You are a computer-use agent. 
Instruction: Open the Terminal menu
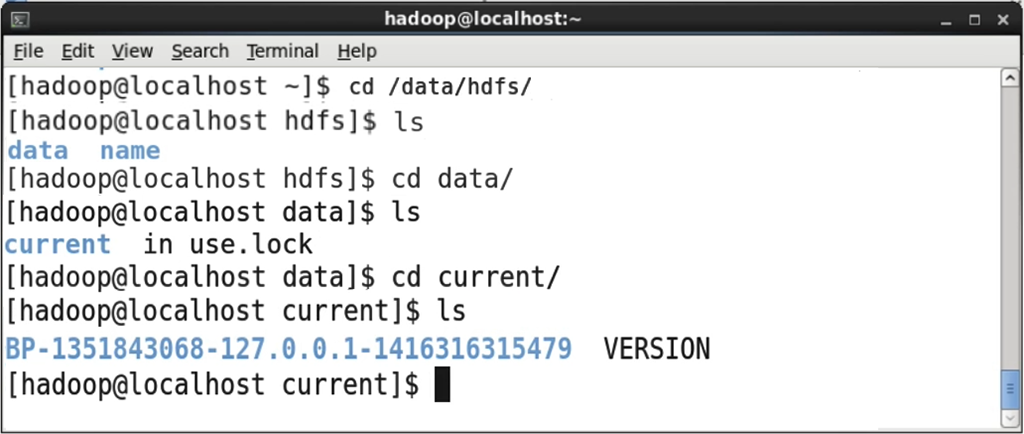[x=283, y=51]
